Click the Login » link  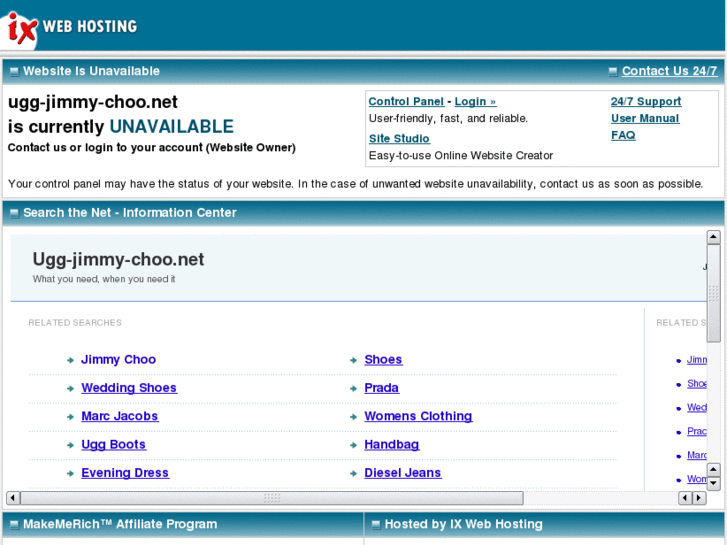click(x=475, y=102)
